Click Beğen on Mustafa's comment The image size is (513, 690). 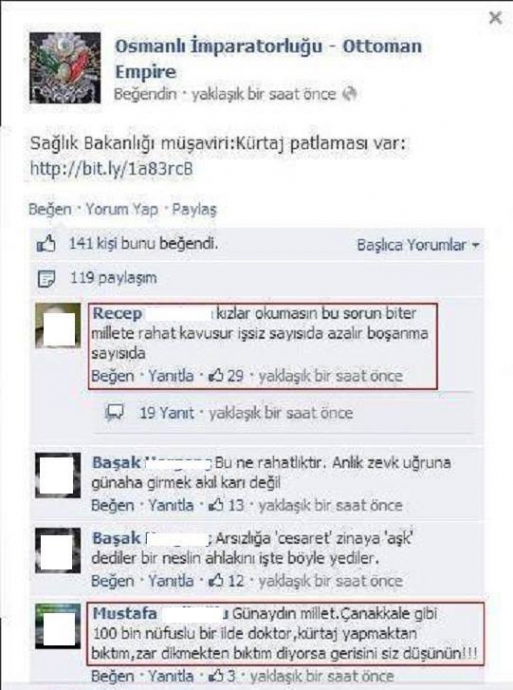pos(113,676)
